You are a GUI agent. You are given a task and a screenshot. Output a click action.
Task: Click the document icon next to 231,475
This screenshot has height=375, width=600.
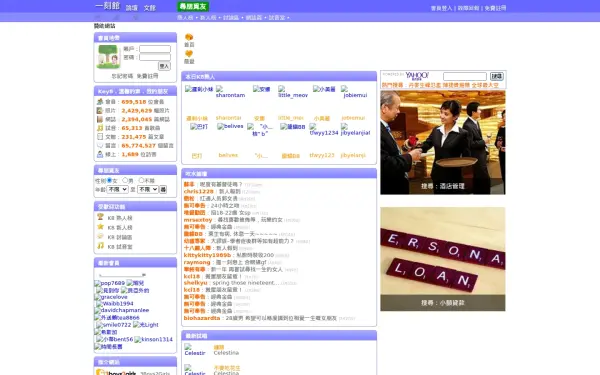point(100,137)
